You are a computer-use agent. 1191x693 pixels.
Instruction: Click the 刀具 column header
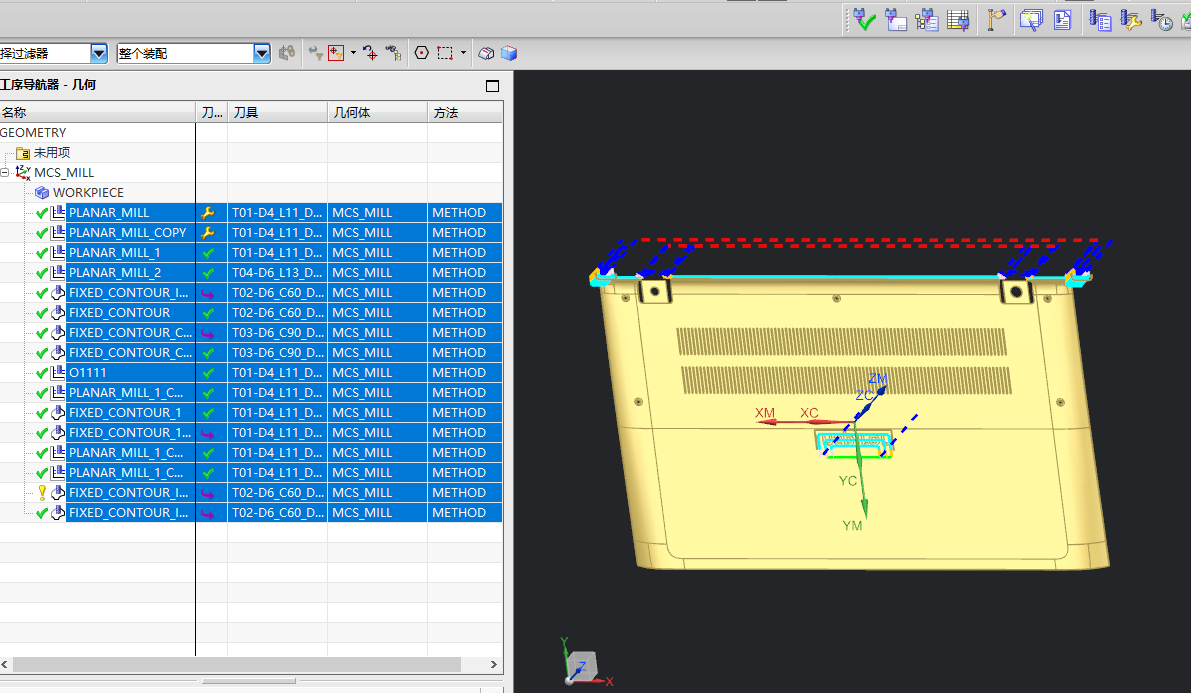click(277, 112)
